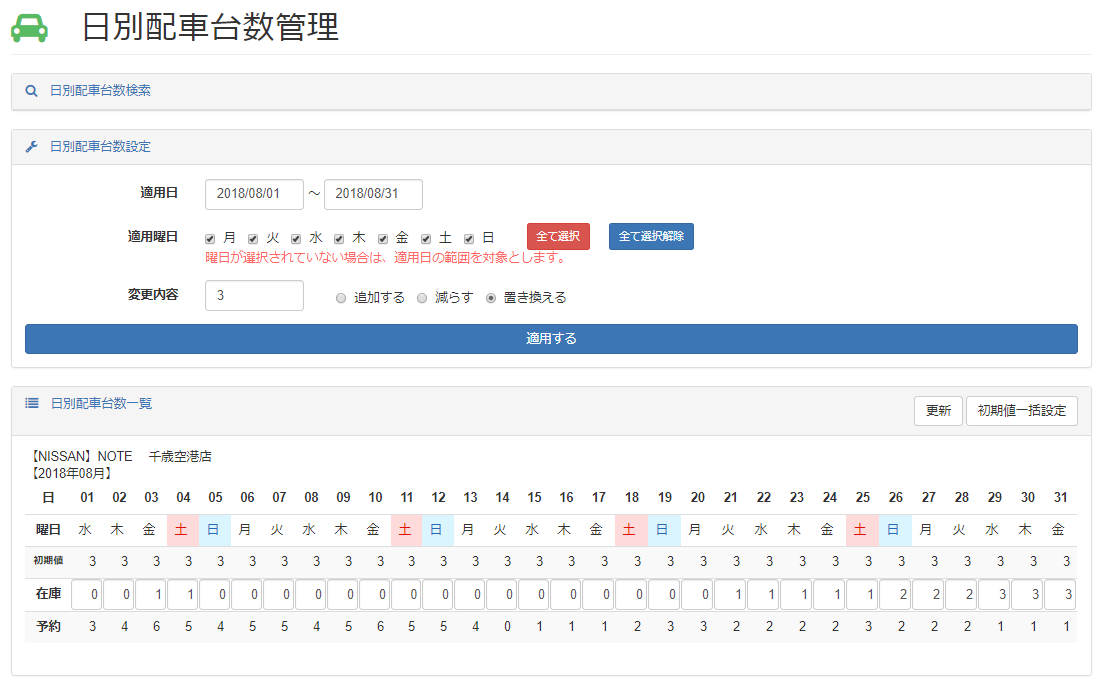Uncheck the 日 weekday checkbox
This screenshot has width=1099, height=686.
pyautogui.click(x=468, y=238)
